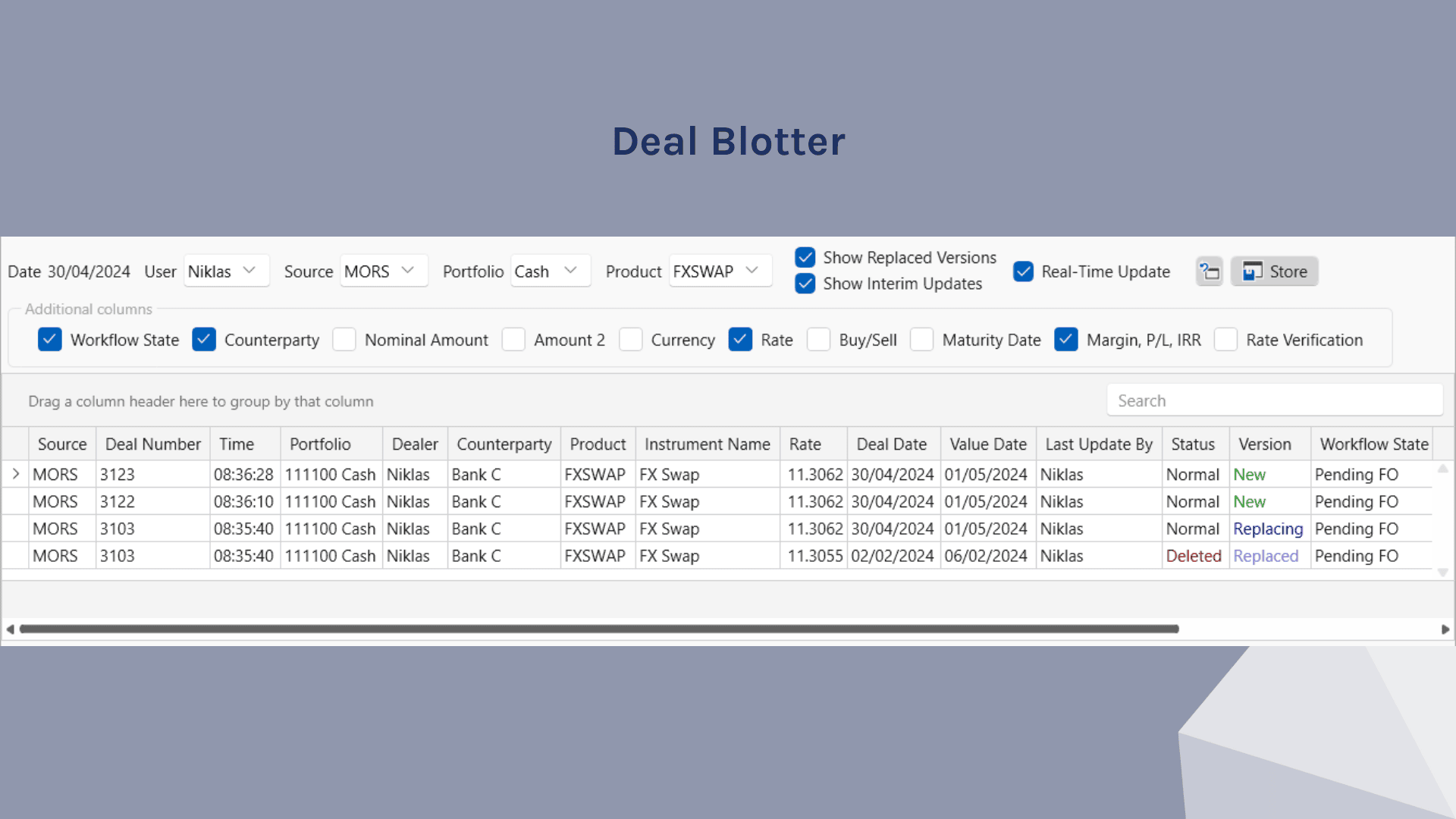Open the User dropdown showing Niklas
This screenshot has width=1456, height=819.
[x=227, y=271]
